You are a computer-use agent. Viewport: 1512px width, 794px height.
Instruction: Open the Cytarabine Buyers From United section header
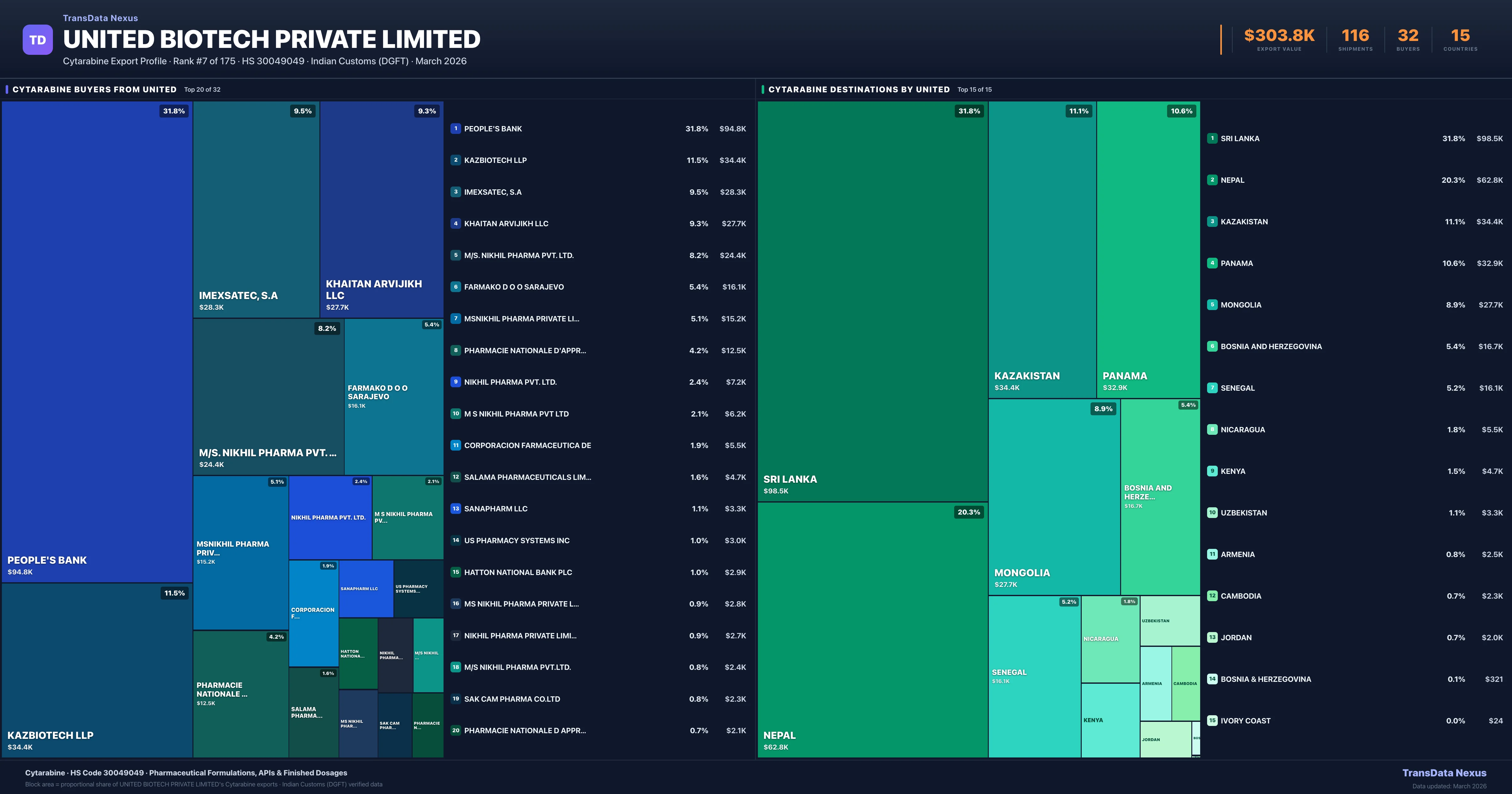[x=94, y=89]
